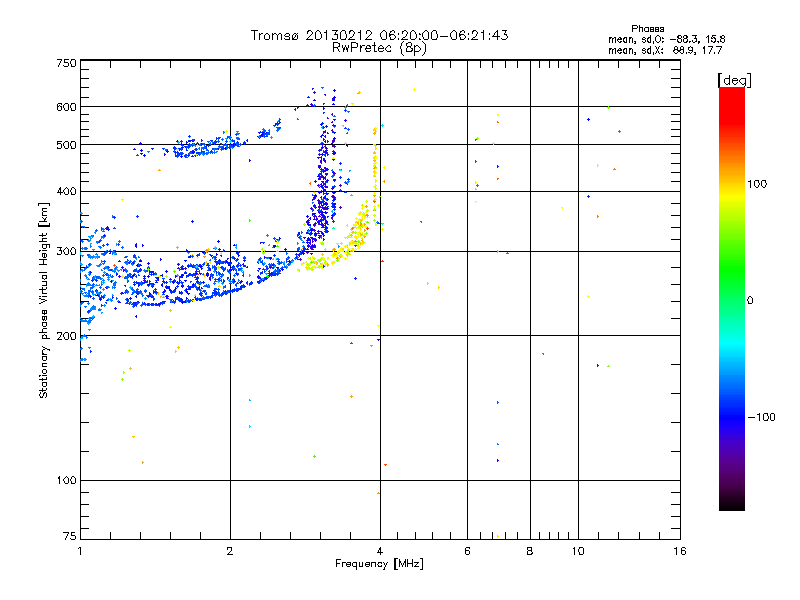This screenshot has width=800, height=600.
Task: Click y-axis tick label '600'
Action: pyautogui.click(x=66, y=107)
